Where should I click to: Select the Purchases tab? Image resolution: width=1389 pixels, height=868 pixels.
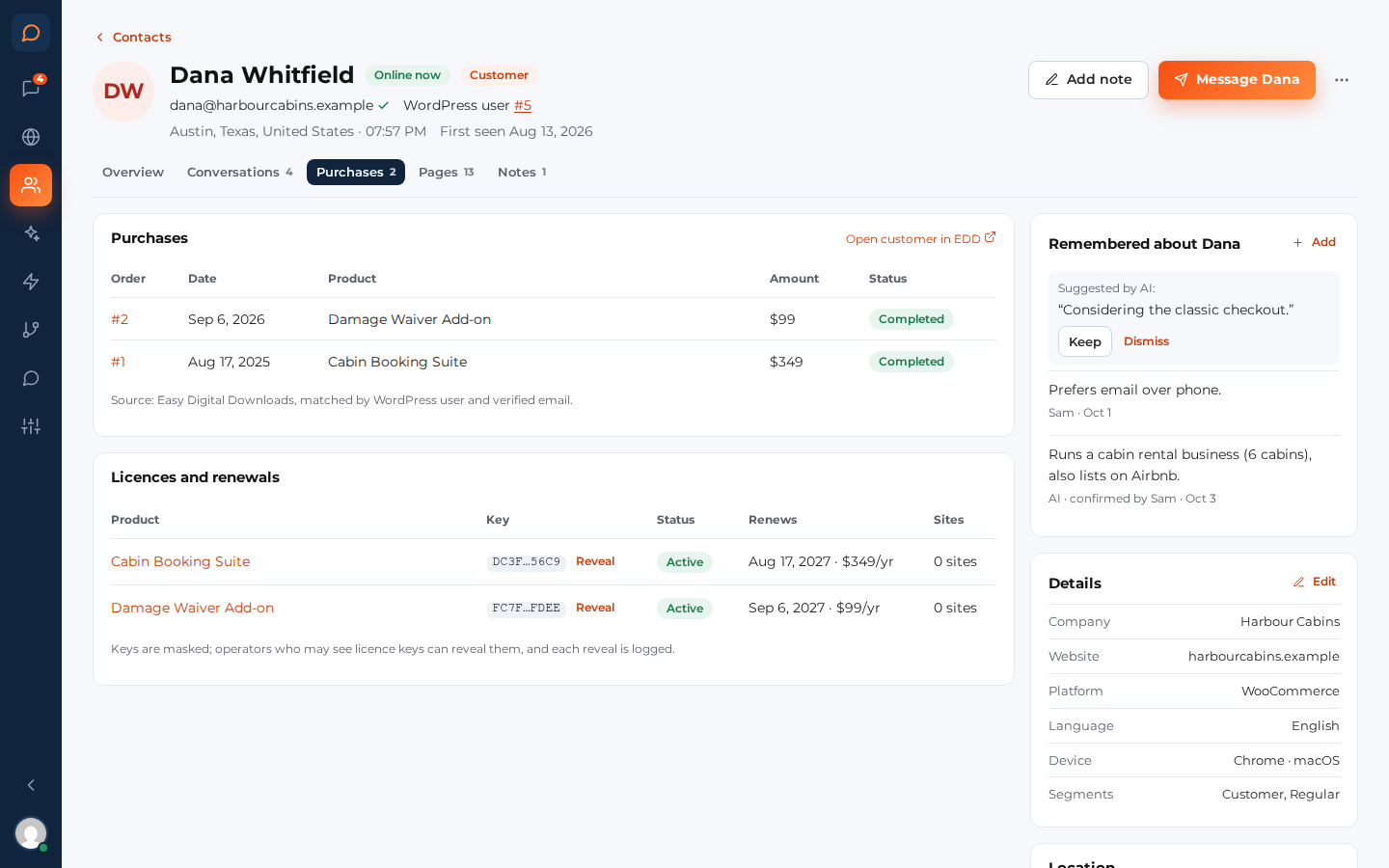(x=356, y=172)
